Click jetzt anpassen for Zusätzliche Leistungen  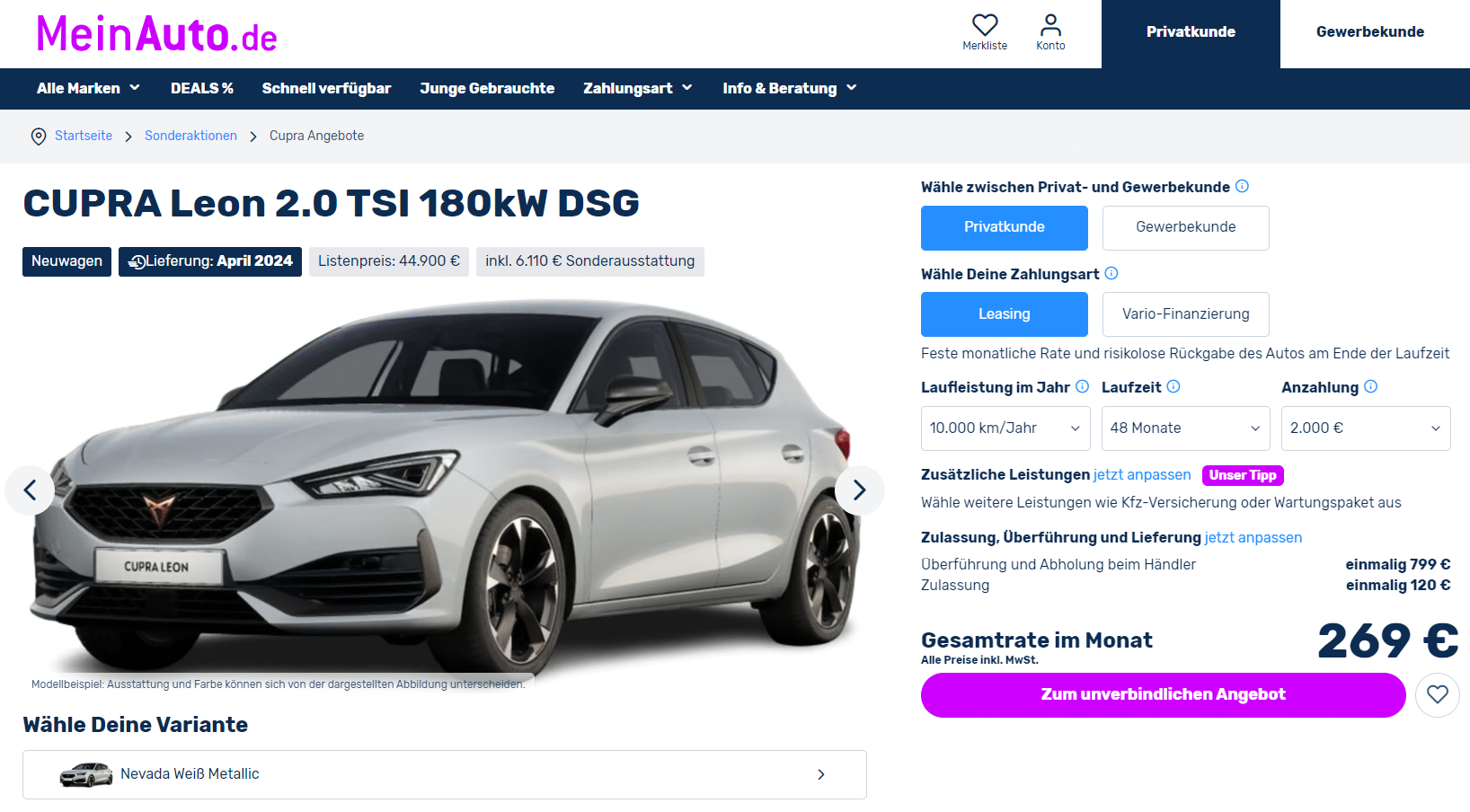pyautogui.click(x=1142, y=474)
